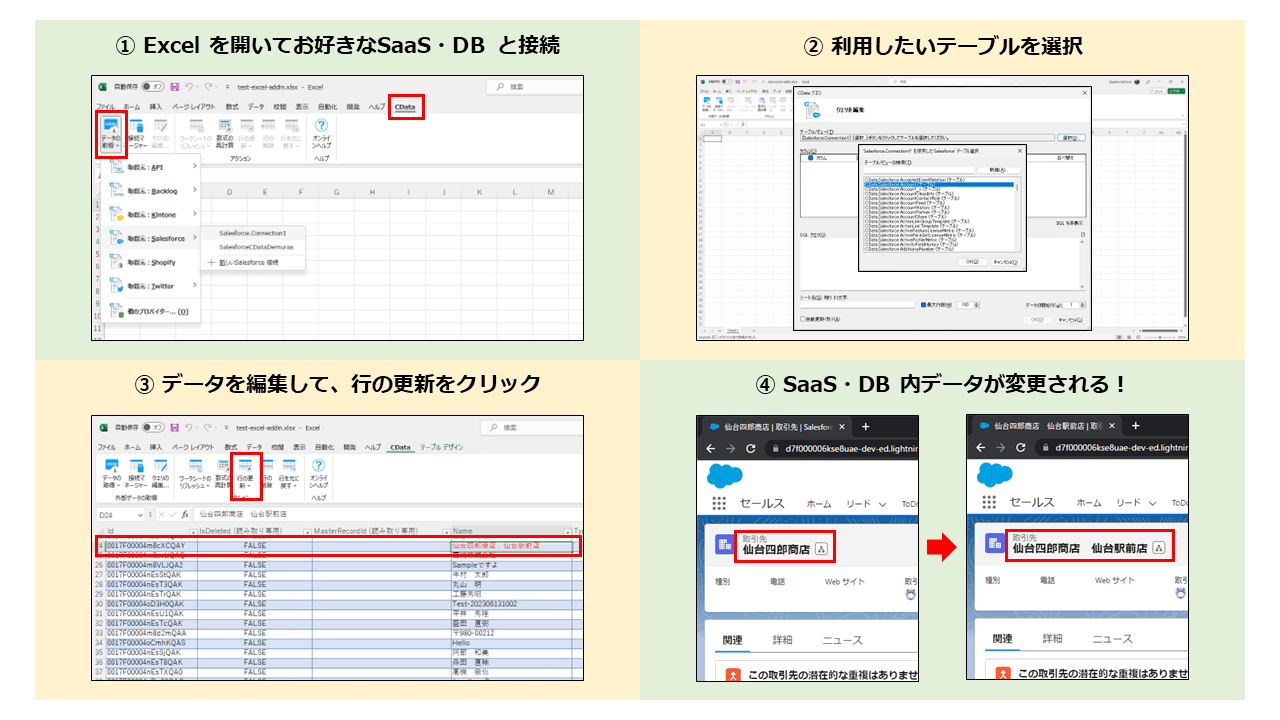Click the Undo icon in step 1 Excel
1280x720 pixels.
click(x=189, y=87)
